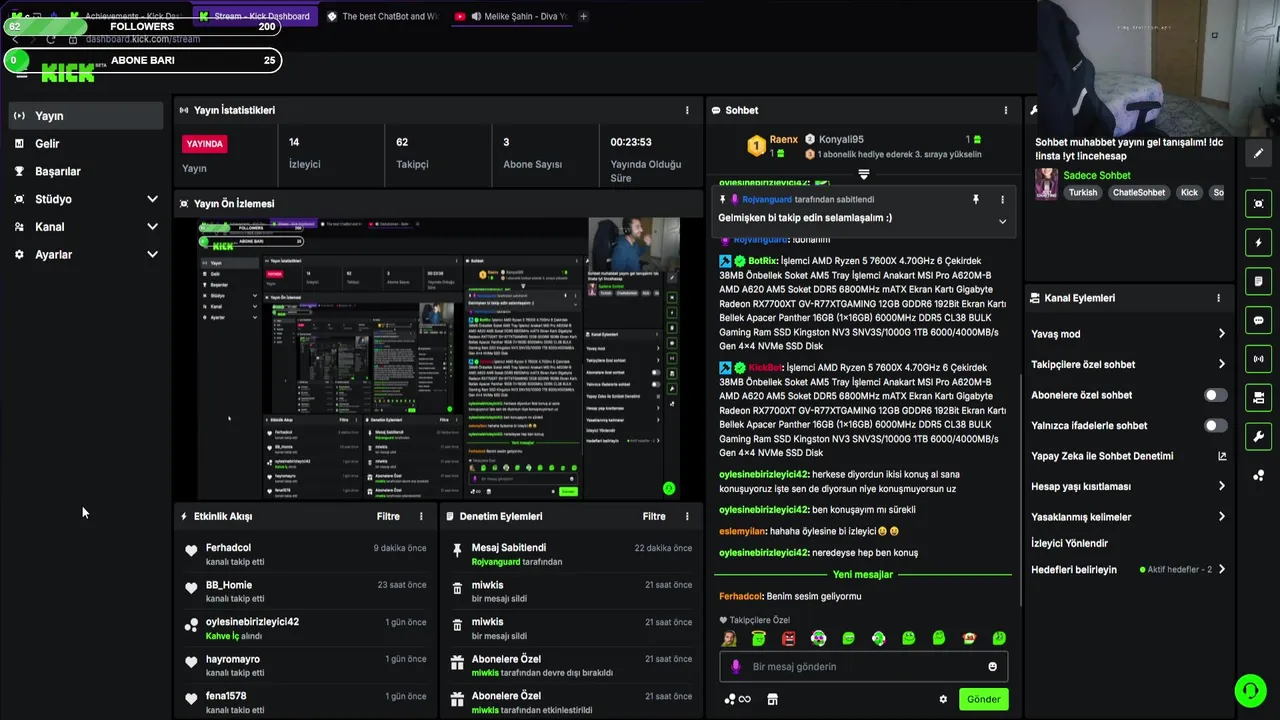Image resolution: width=1280 pixels, height=720 pixels.
Task: Click BB_Homie in Etkinlik Akışı list
Action: tap(229, 585)
